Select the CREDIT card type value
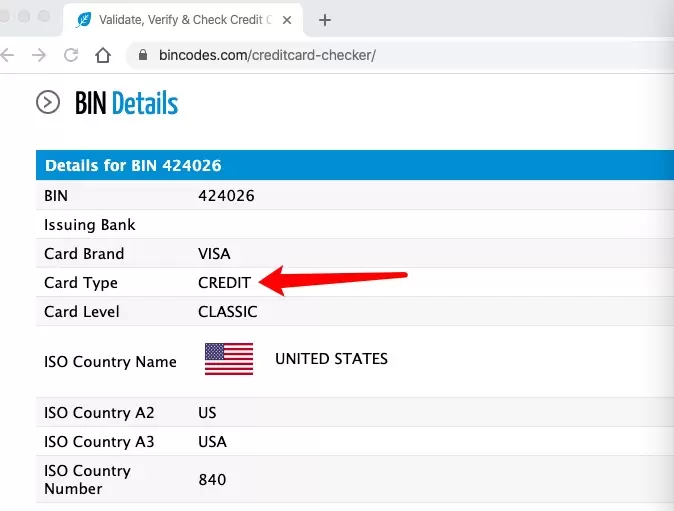 (x=224, y=283)
